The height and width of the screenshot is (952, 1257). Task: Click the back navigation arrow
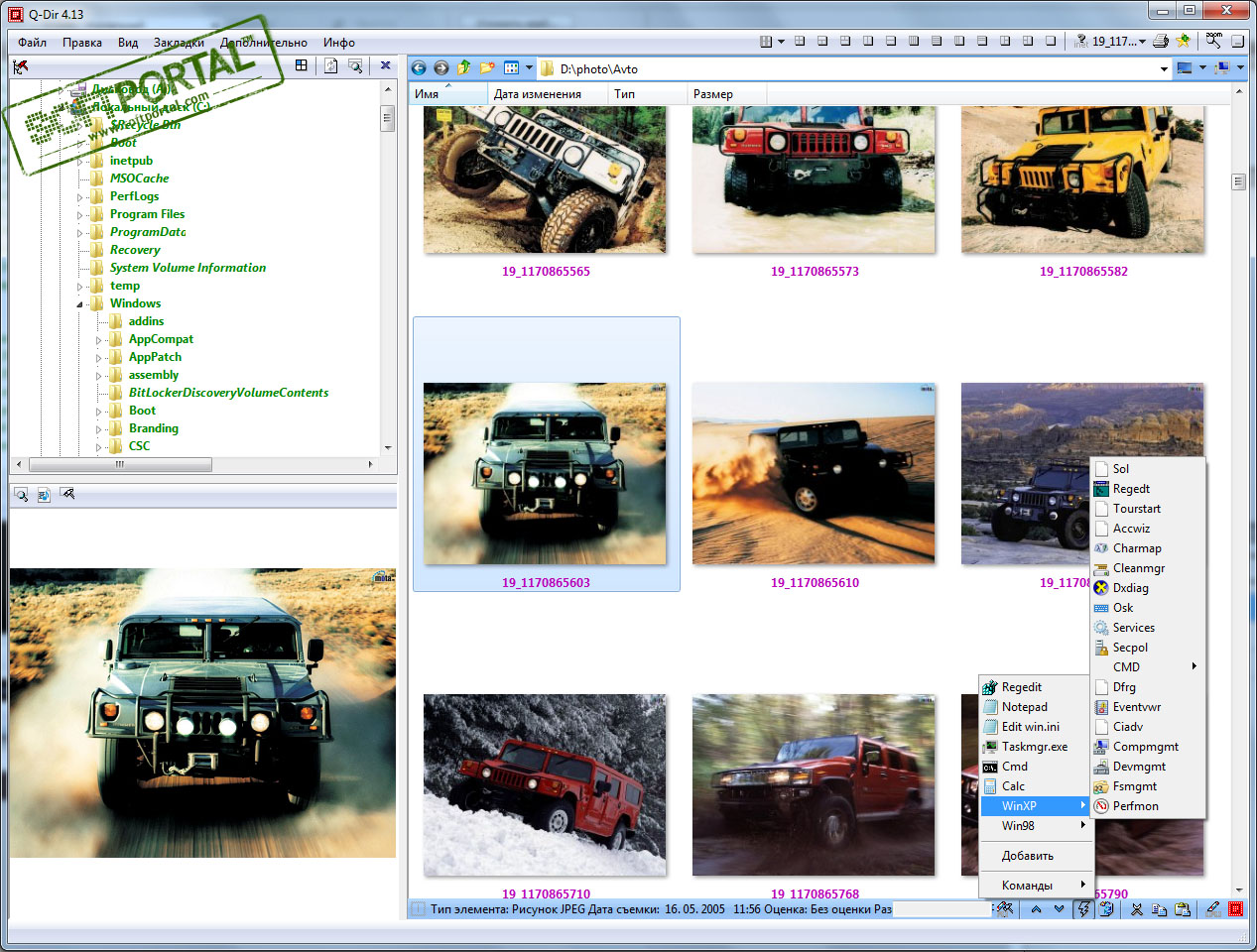coord(419,68)
